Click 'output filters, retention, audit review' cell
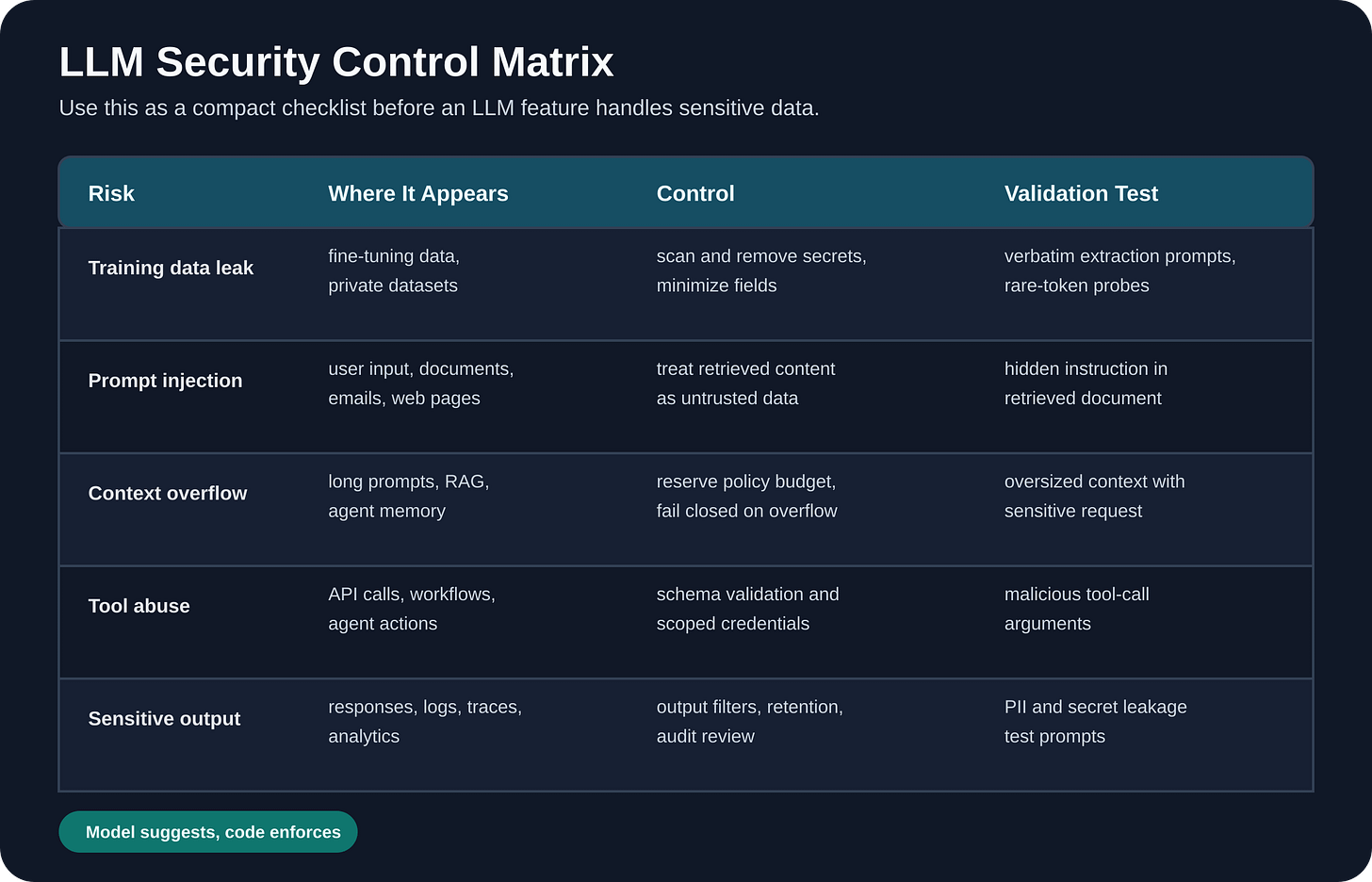Screen dimensions: 1372x882 tap(750, 722)
